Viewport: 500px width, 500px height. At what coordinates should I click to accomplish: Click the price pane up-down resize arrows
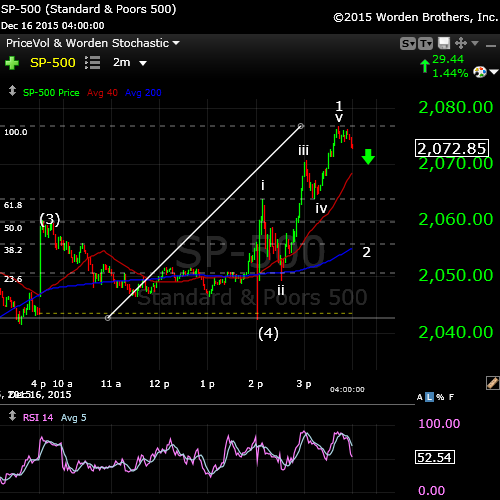pyautogui.click(x=12, y=91)
